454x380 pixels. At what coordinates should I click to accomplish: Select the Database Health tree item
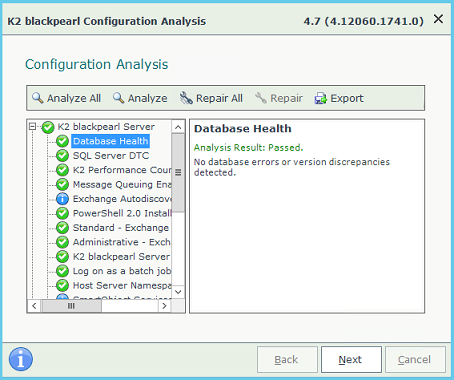pos(110,141)
